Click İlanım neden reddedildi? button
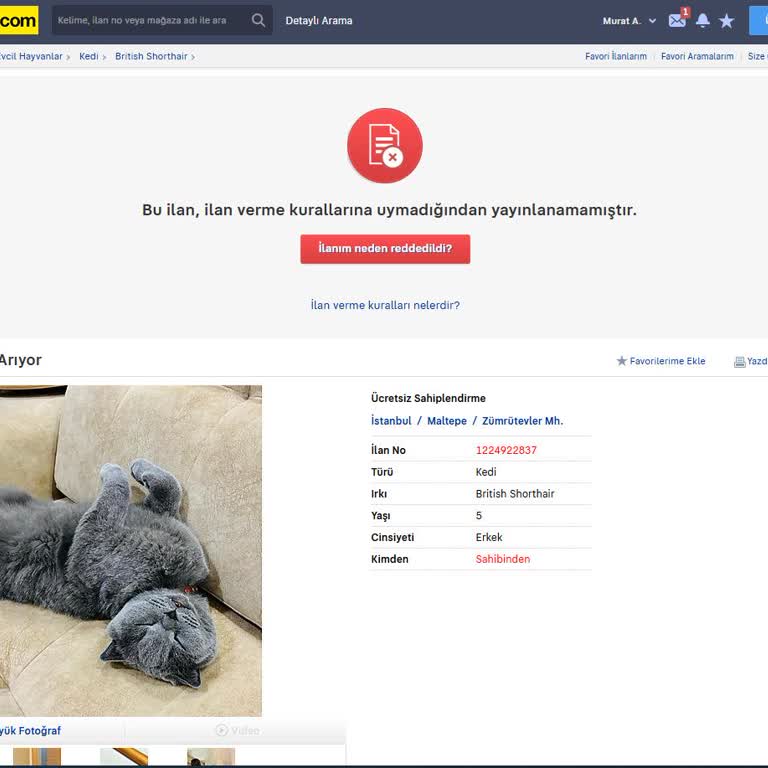768x768 pixels. coord(385,249)
